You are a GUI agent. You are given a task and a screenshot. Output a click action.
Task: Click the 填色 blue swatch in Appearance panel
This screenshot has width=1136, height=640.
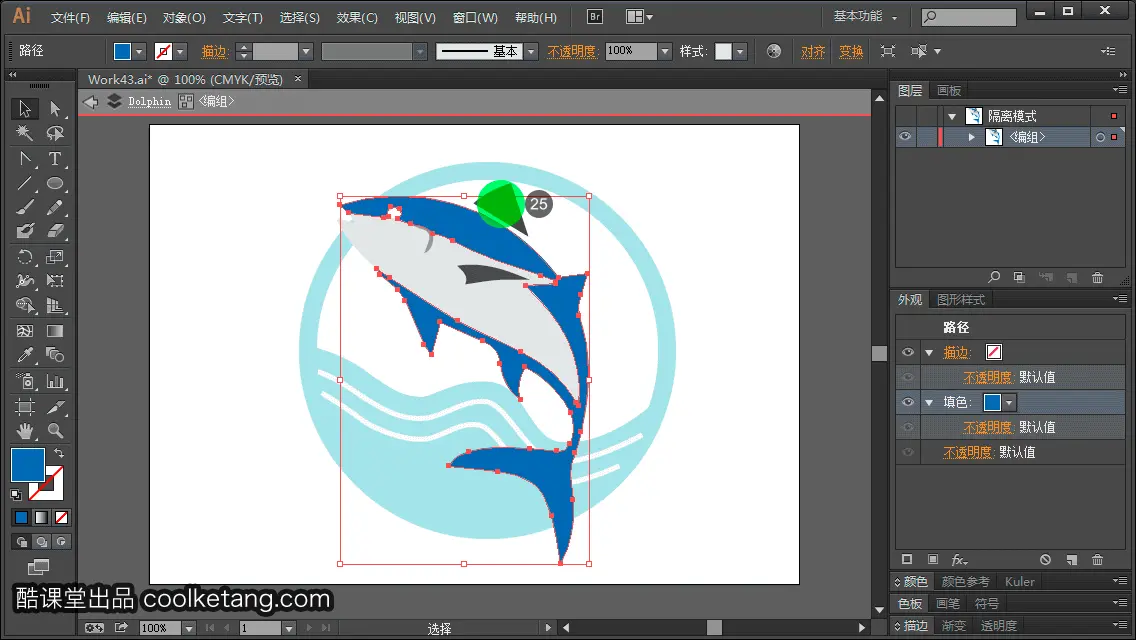[x=992, y=402]
